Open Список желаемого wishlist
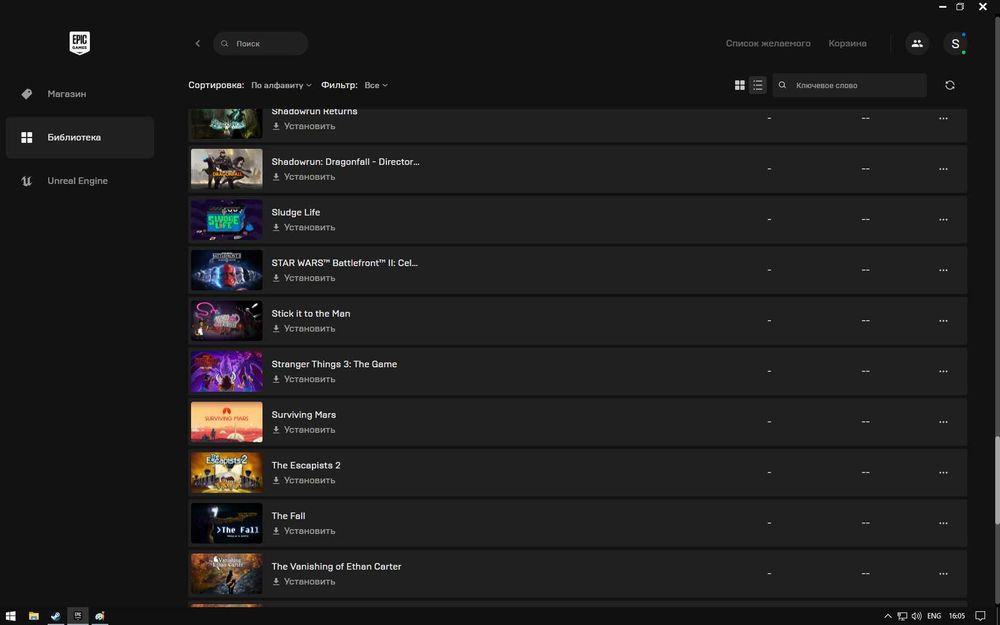 (x=768, y=43)
